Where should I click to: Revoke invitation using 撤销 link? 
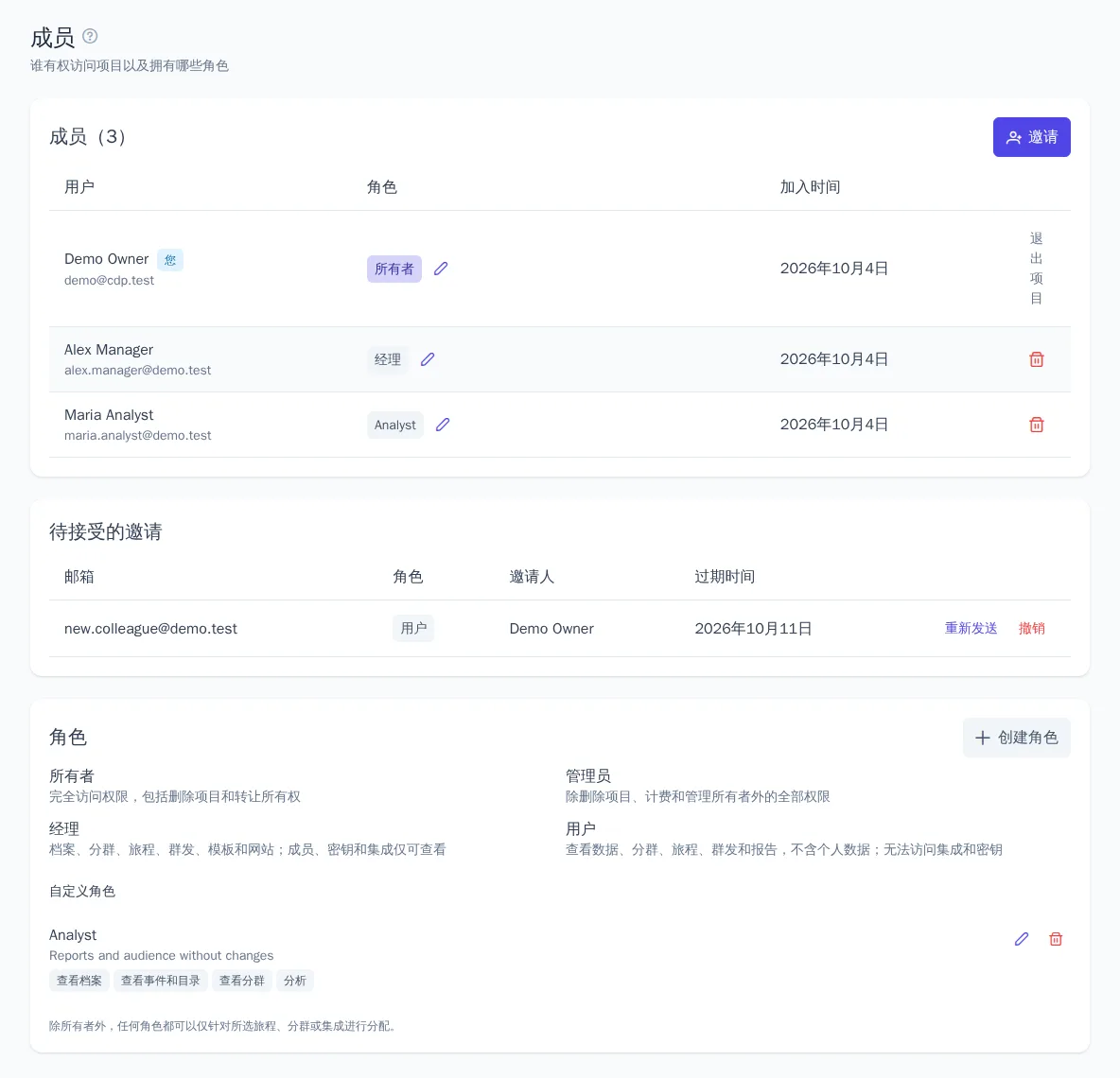pos(1031,628)
